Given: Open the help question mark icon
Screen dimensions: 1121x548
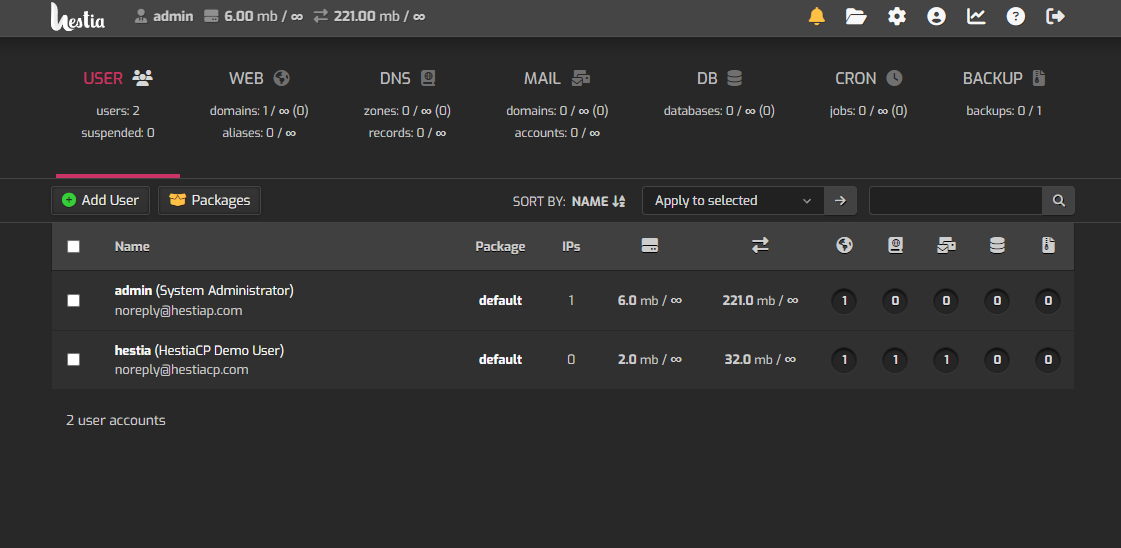Looking at the screenshot, I should (1016, 16).
